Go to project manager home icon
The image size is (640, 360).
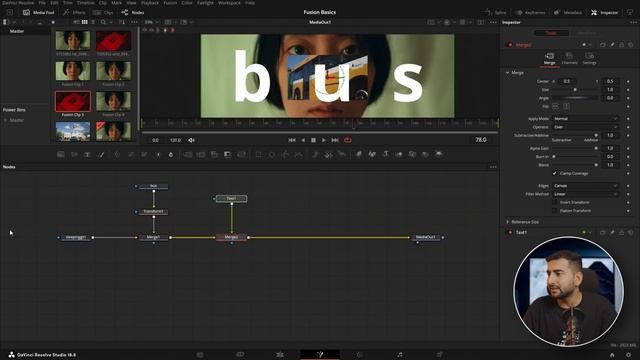(612, 355)
